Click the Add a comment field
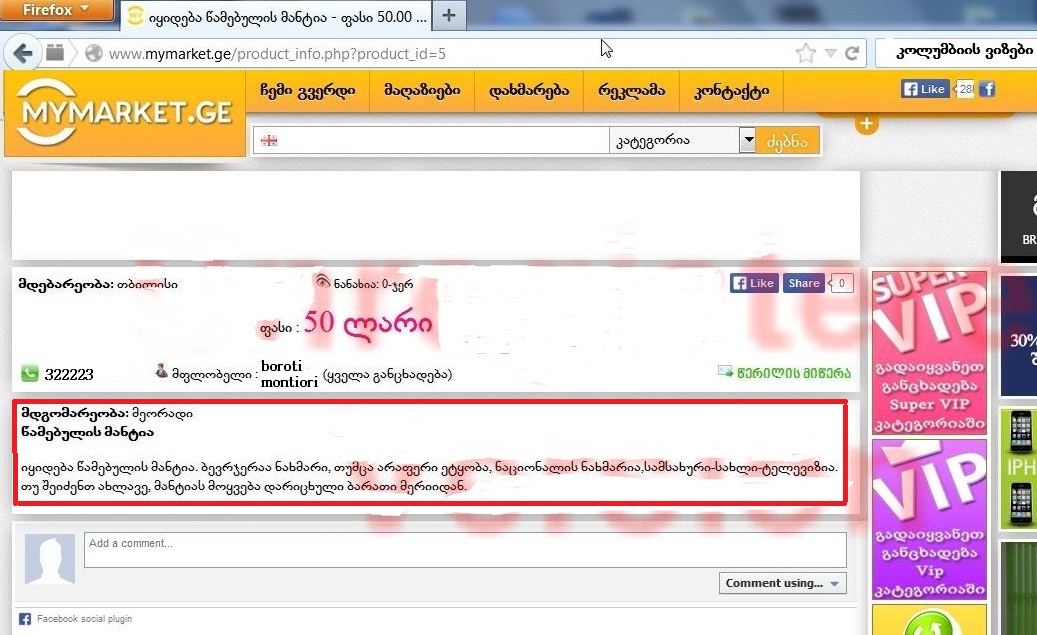The image size is (1037, 635). (465, 550)
